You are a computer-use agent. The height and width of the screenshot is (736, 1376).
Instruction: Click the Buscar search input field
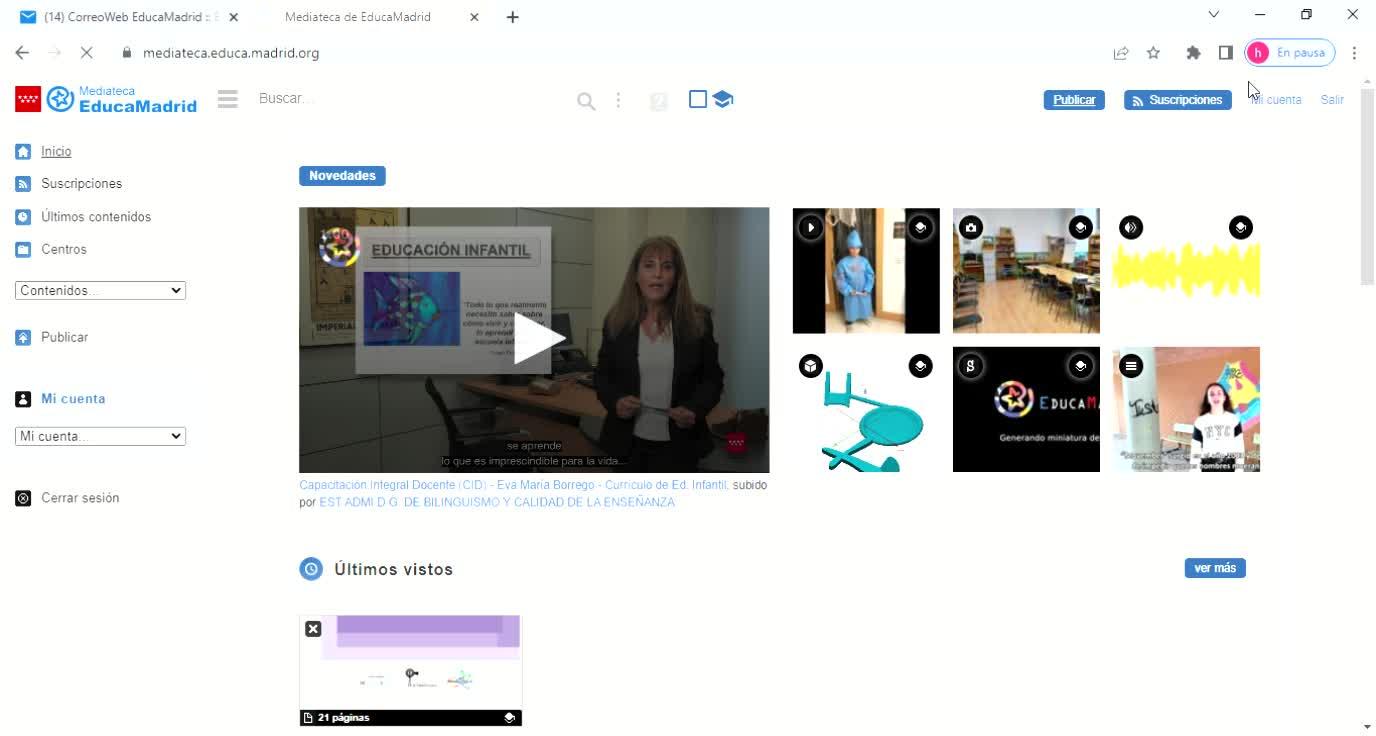pos(410,99)
